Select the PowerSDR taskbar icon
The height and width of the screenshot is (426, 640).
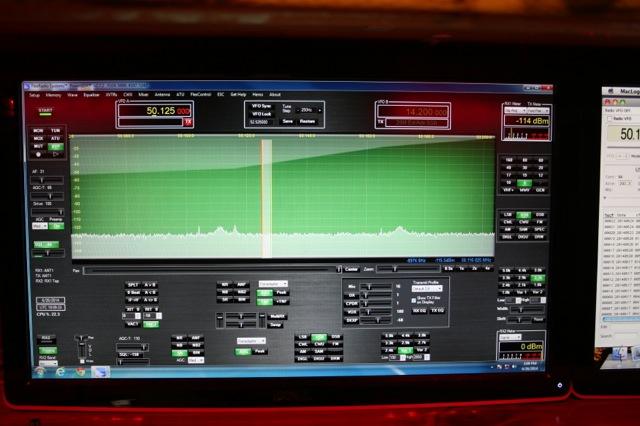point(100,372)
